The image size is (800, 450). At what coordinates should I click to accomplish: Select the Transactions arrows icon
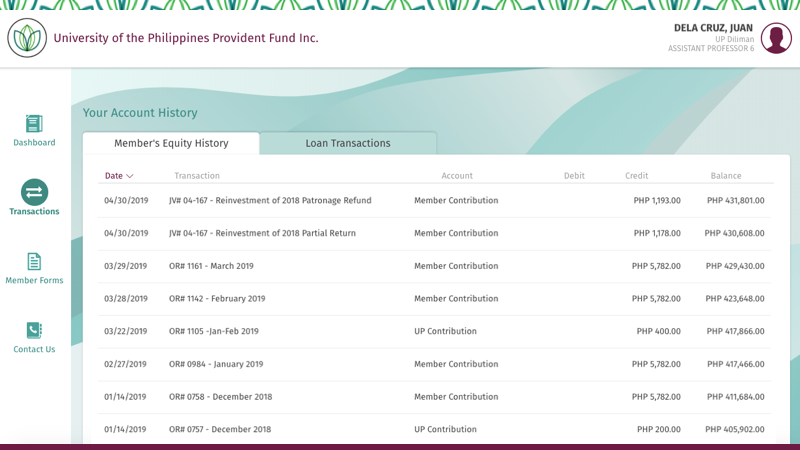(34, 192)
